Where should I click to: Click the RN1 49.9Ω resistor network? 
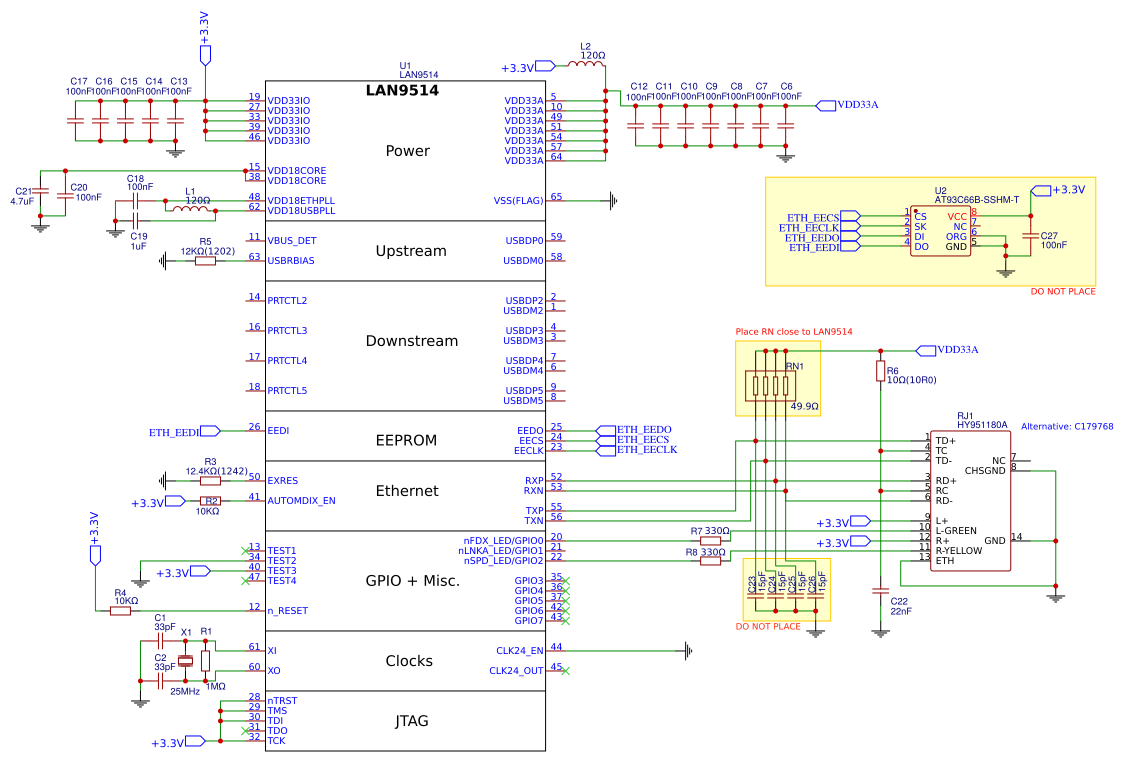[771, 385]
